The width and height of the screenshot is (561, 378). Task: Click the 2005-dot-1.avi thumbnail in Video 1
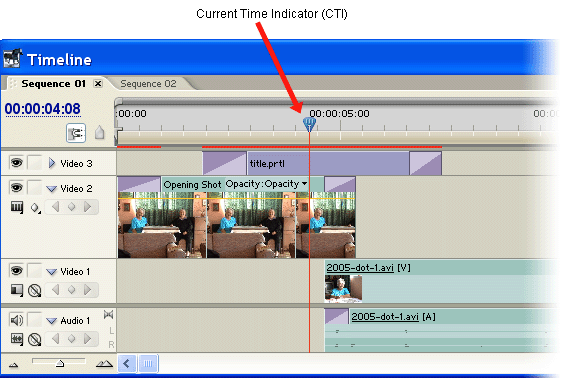coord(343,288)
